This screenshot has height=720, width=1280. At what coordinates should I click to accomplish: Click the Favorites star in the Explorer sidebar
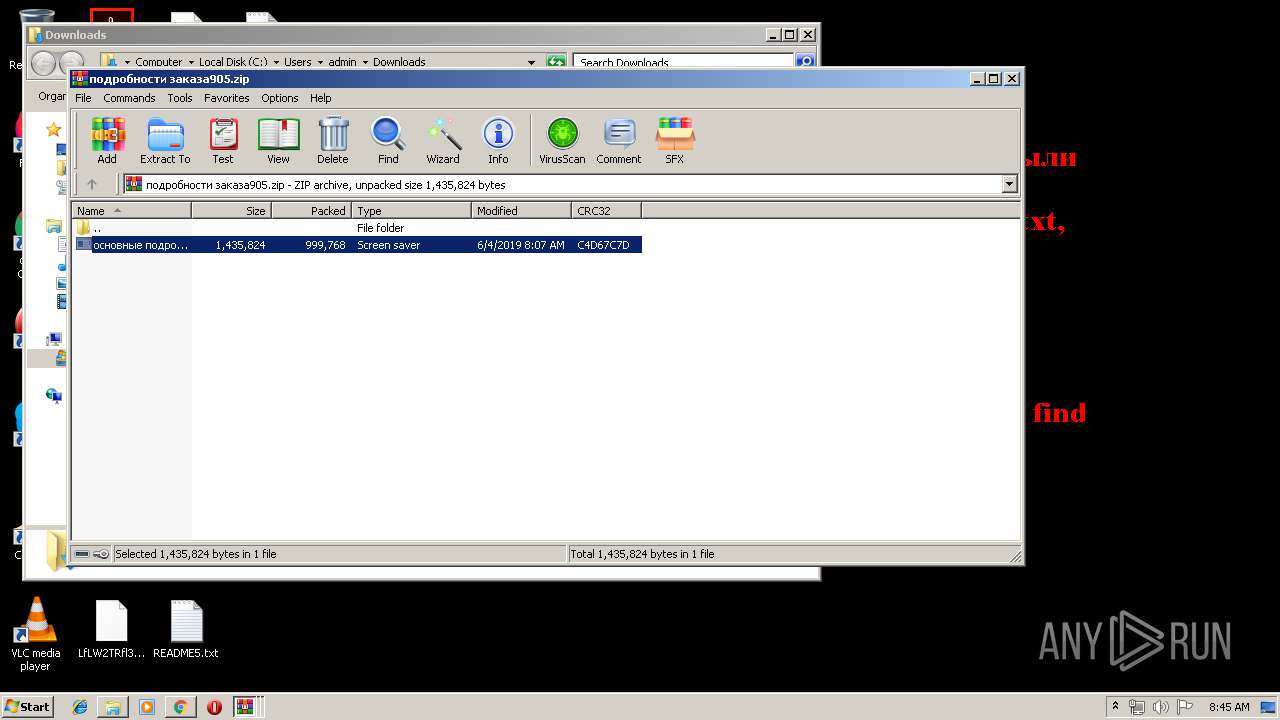pyautogui.click(x=54, y=129)
